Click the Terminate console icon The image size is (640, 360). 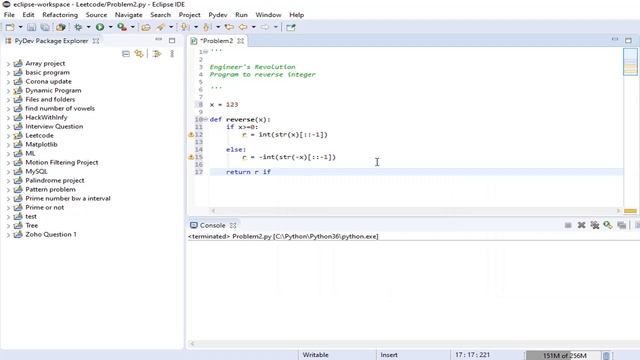568,225
